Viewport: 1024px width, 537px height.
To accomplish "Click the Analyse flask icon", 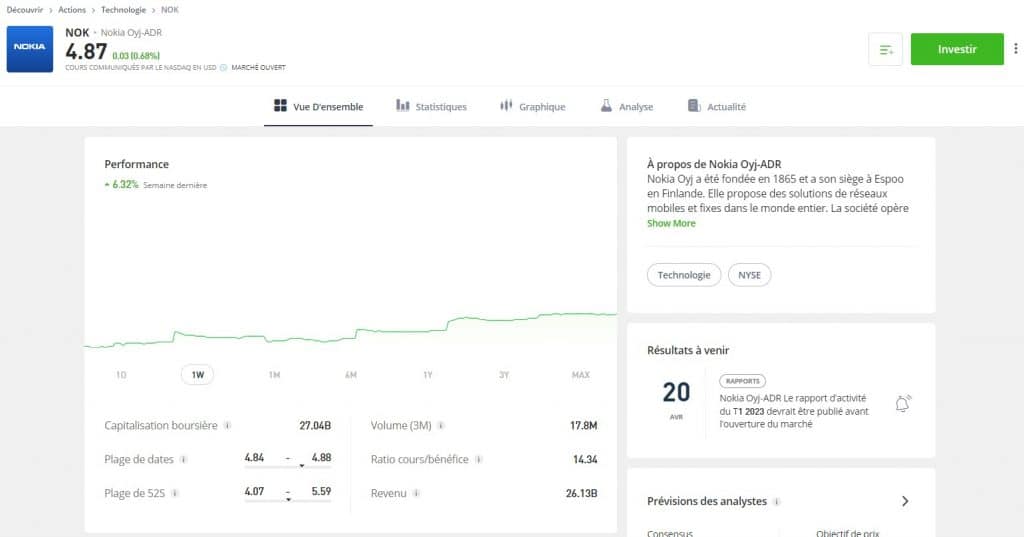I will tap(606, 106).
